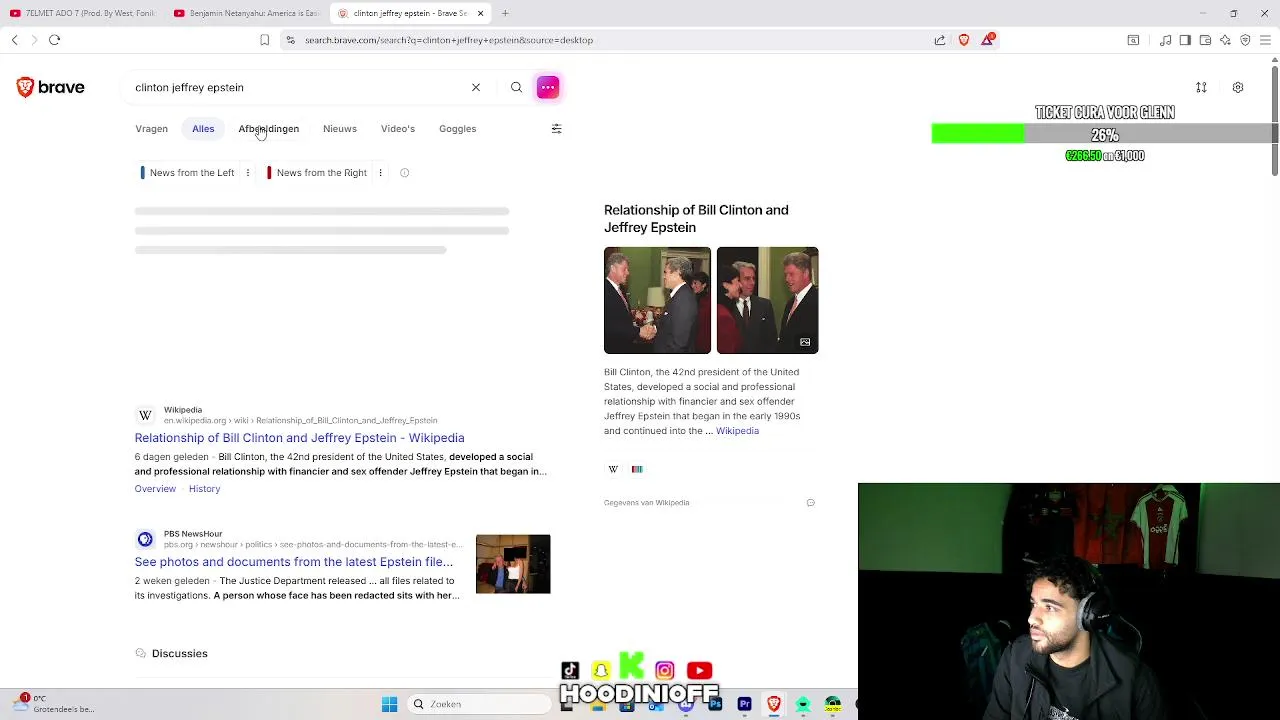Click Wikipedia link ending infobox description
This screenshot has height=720, width=1280.
pyautogui.click(x=737, y=431)
